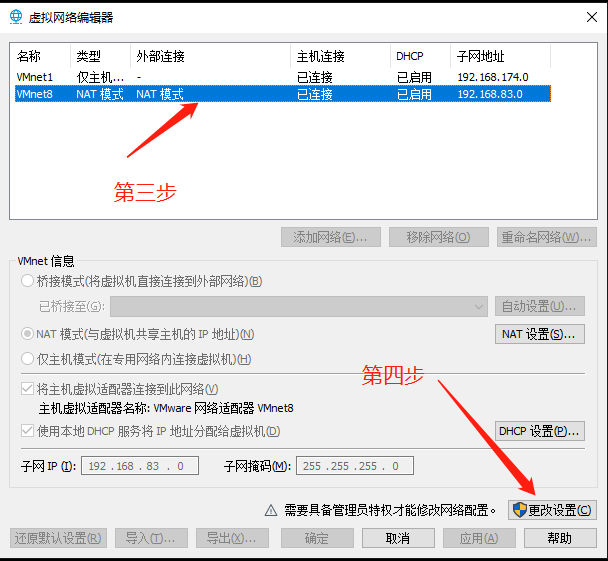Click the 主机虚拟适配器名称 VMnet8 text

(166, 408)
